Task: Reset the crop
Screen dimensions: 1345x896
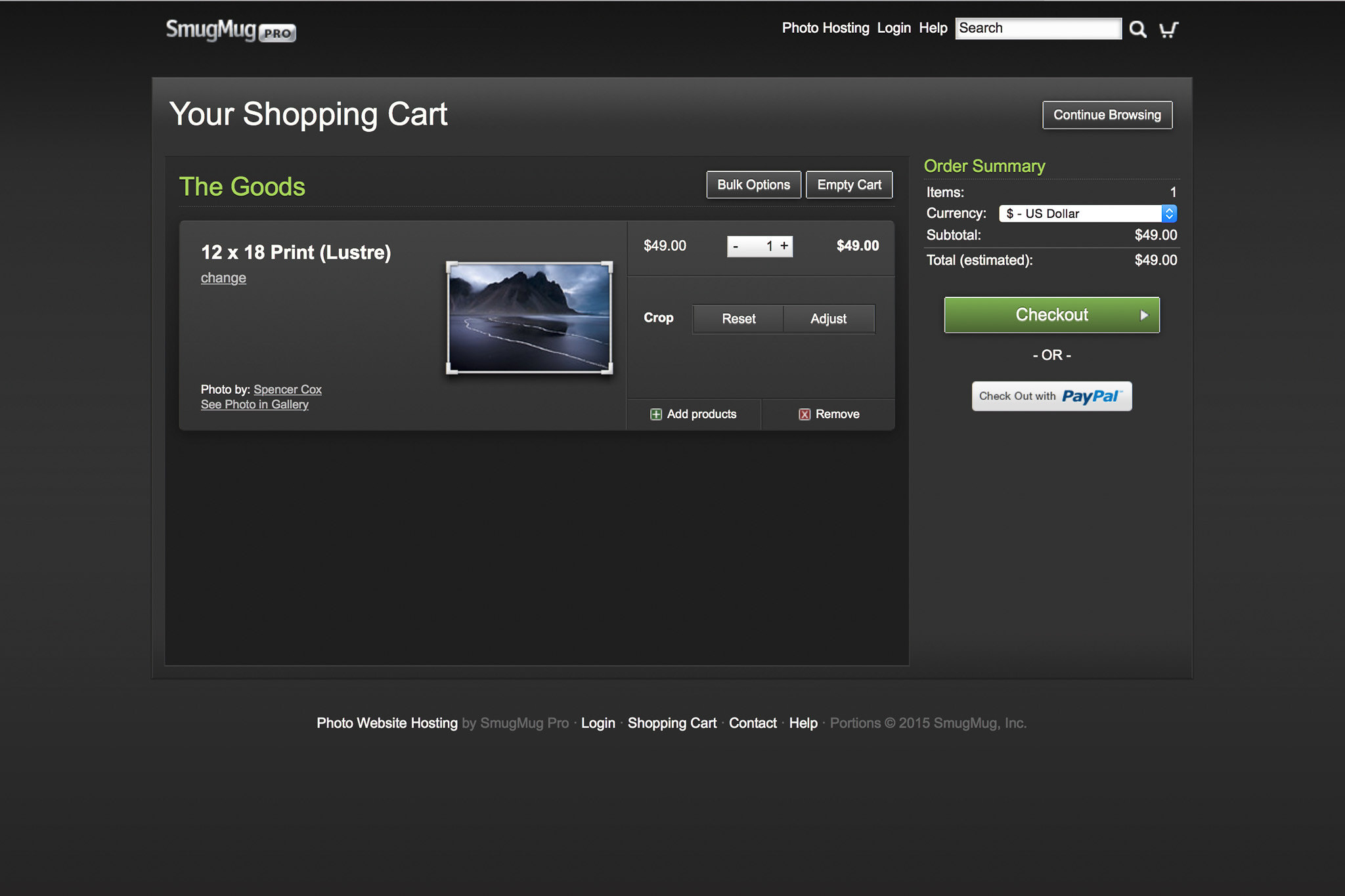Action: 738,319
